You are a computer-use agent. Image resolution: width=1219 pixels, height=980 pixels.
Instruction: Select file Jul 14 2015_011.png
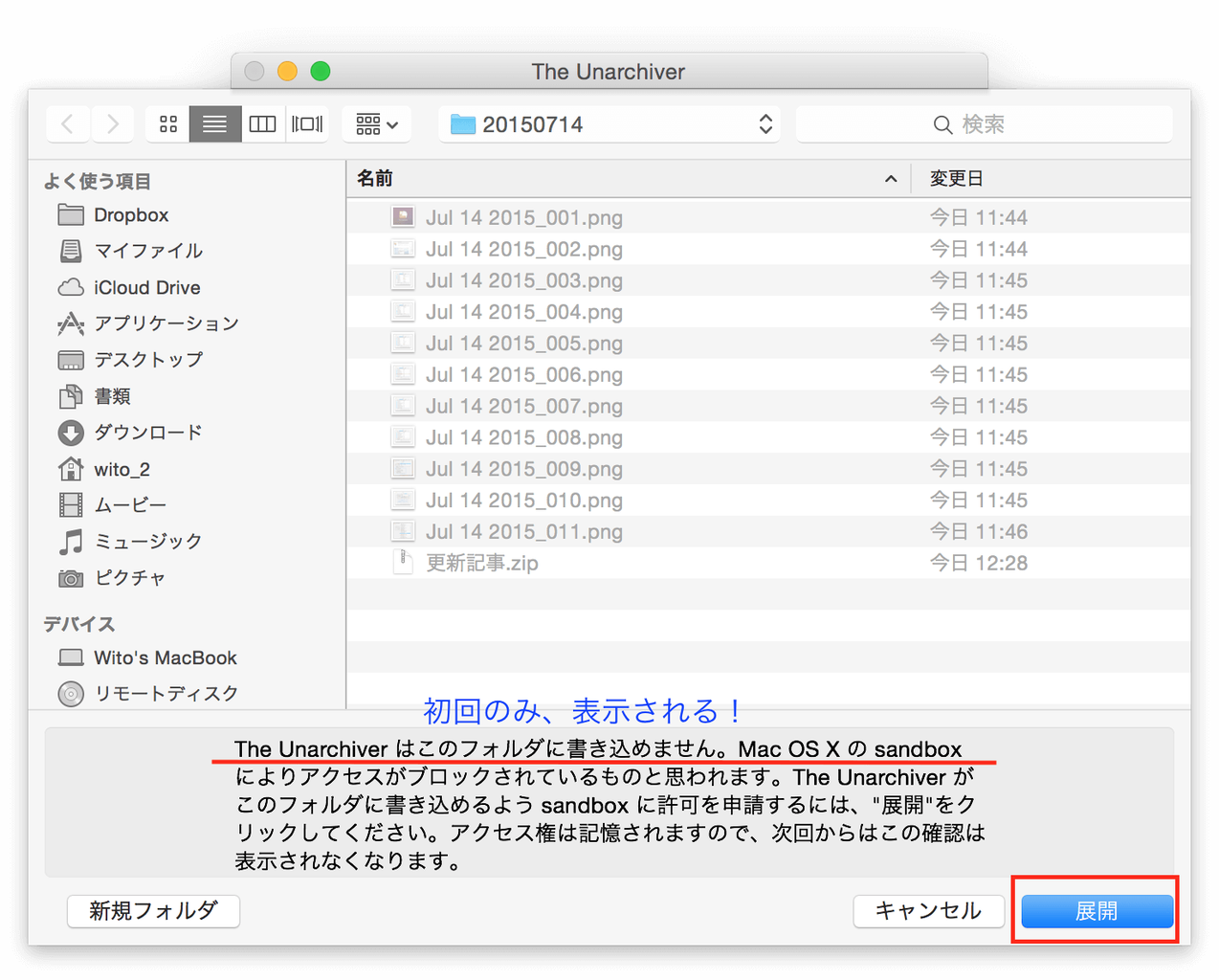point(769,531)
